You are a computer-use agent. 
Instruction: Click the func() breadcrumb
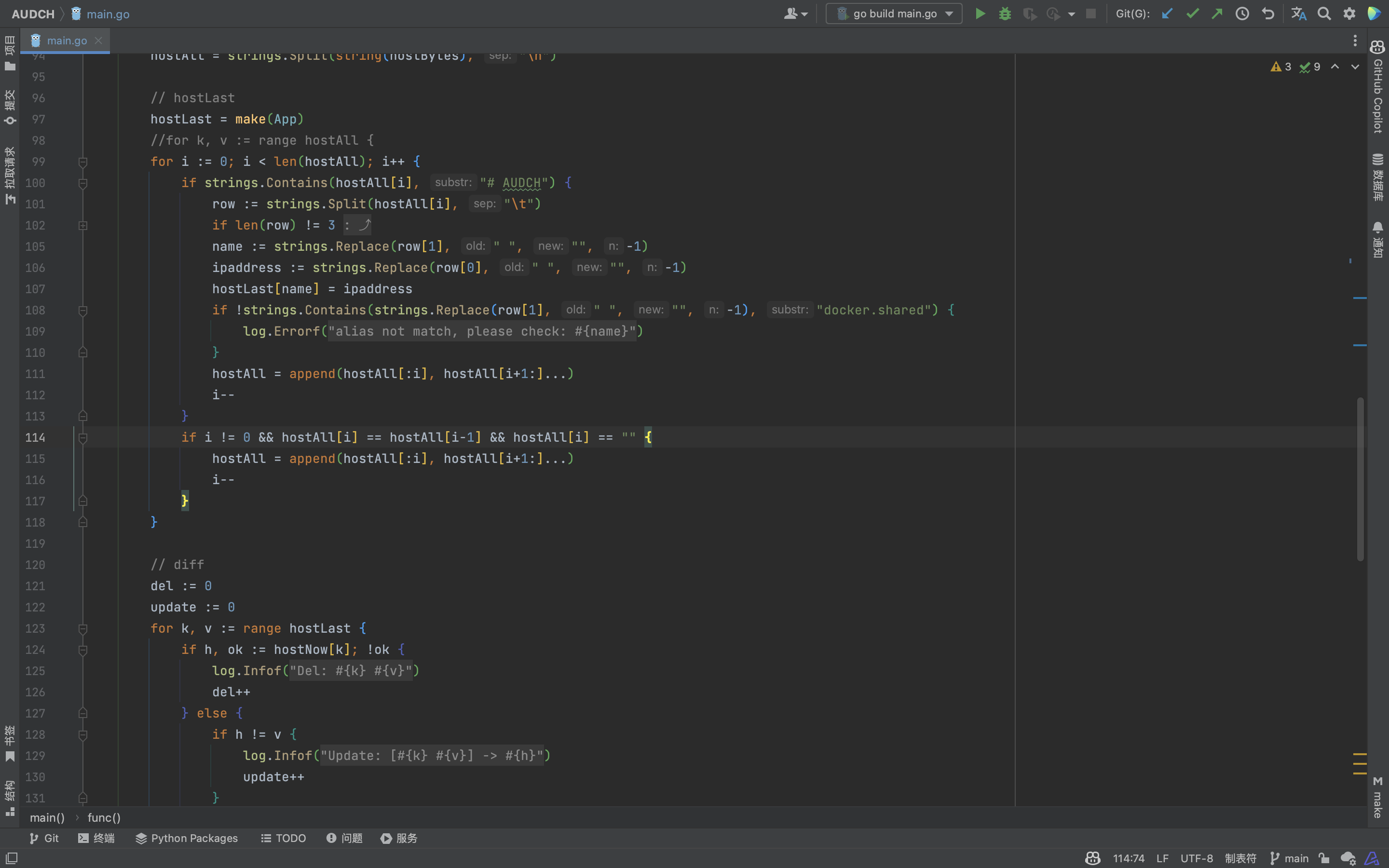[x=104, y=817]
